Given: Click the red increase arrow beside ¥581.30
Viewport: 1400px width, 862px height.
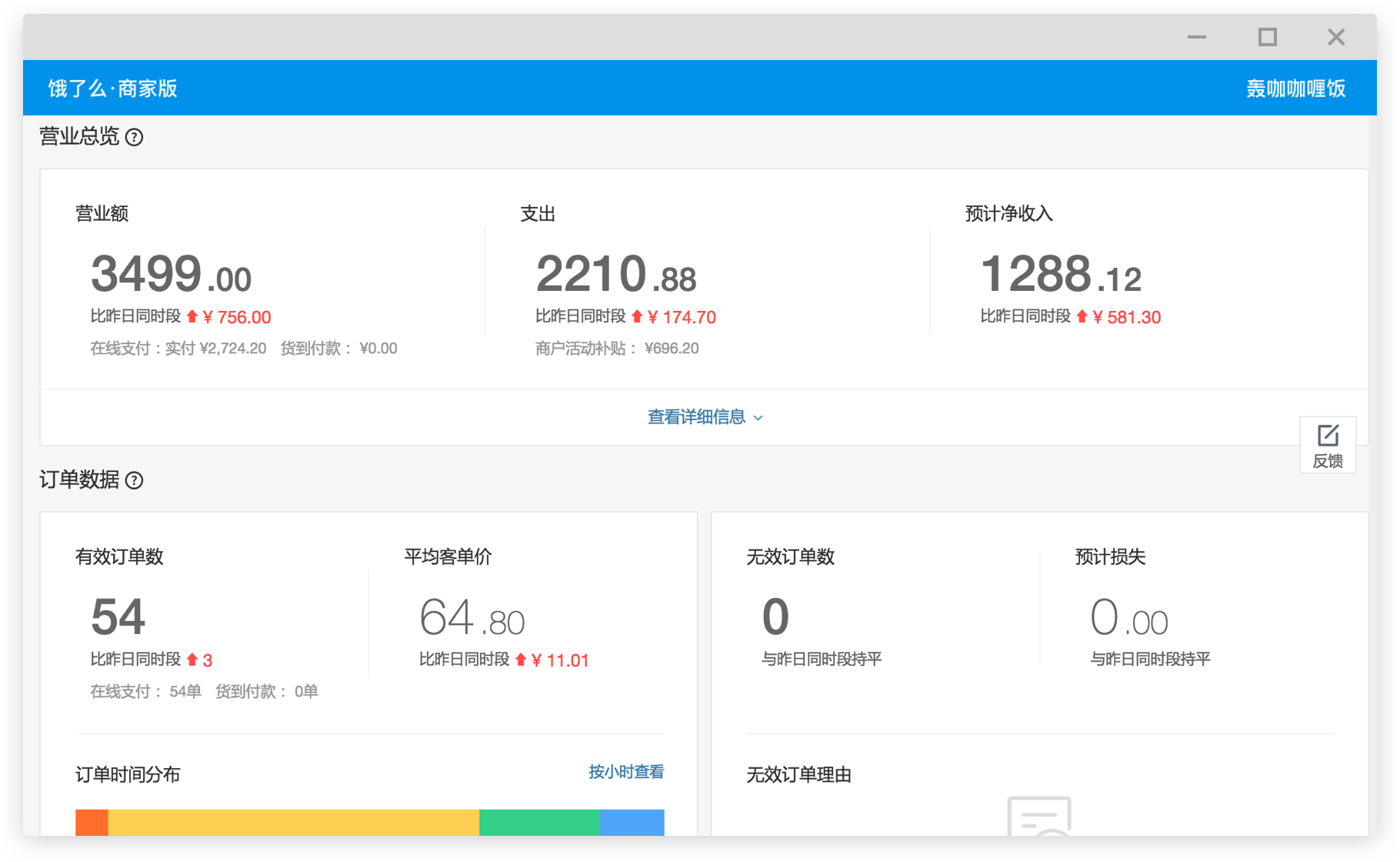Looking at the screenshot, I should [1083, 316].
